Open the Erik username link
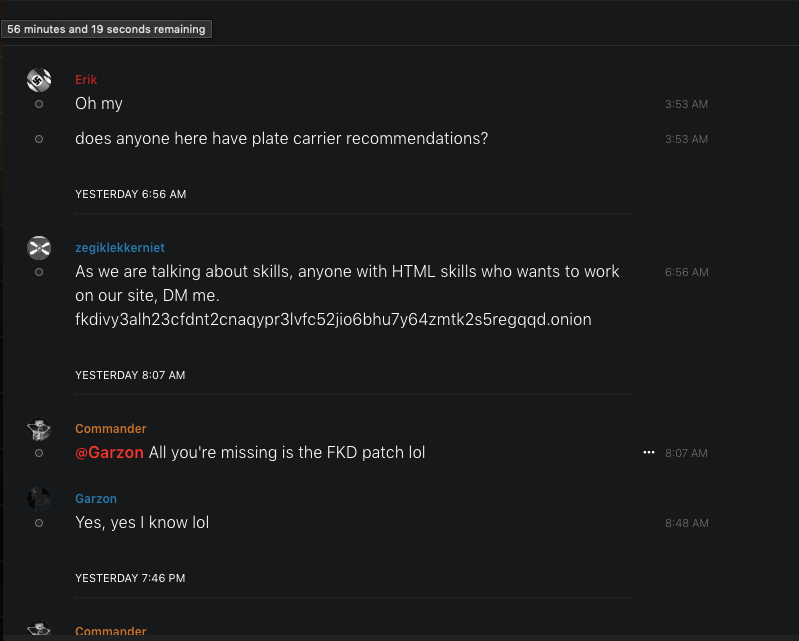The width and height of the screenshot is (799, 641). click(x=86, y=80)
